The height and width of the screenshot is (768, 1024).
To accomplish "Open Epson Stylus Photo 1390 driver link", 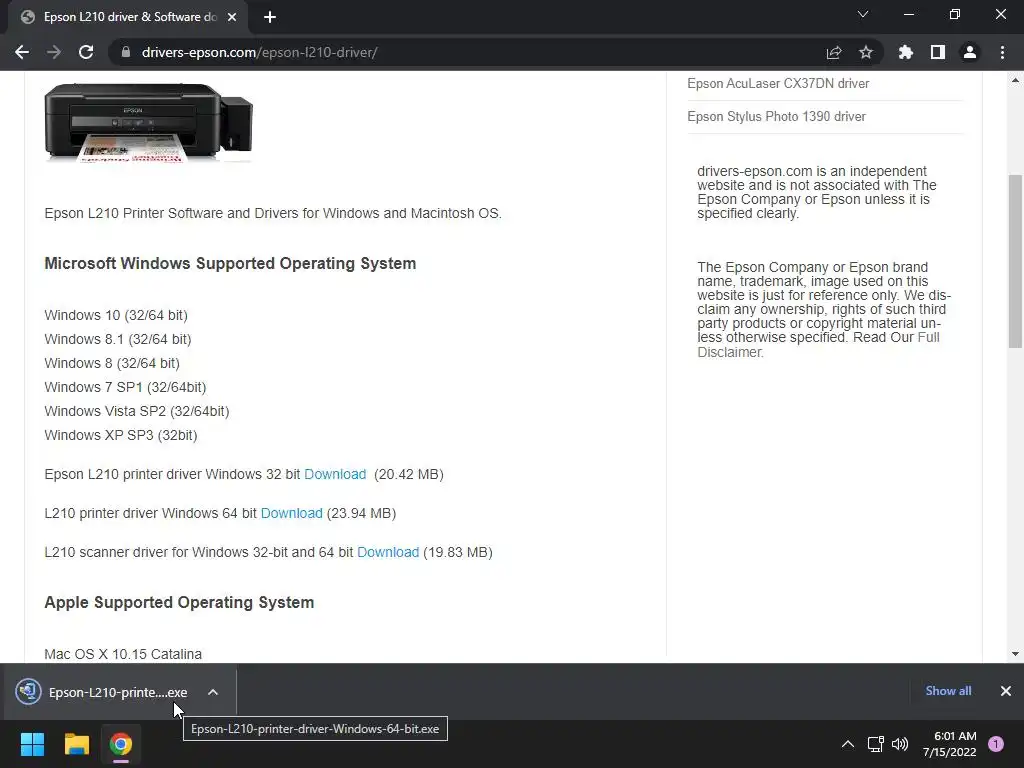I will pyautogui.click(x=776, y=116).
